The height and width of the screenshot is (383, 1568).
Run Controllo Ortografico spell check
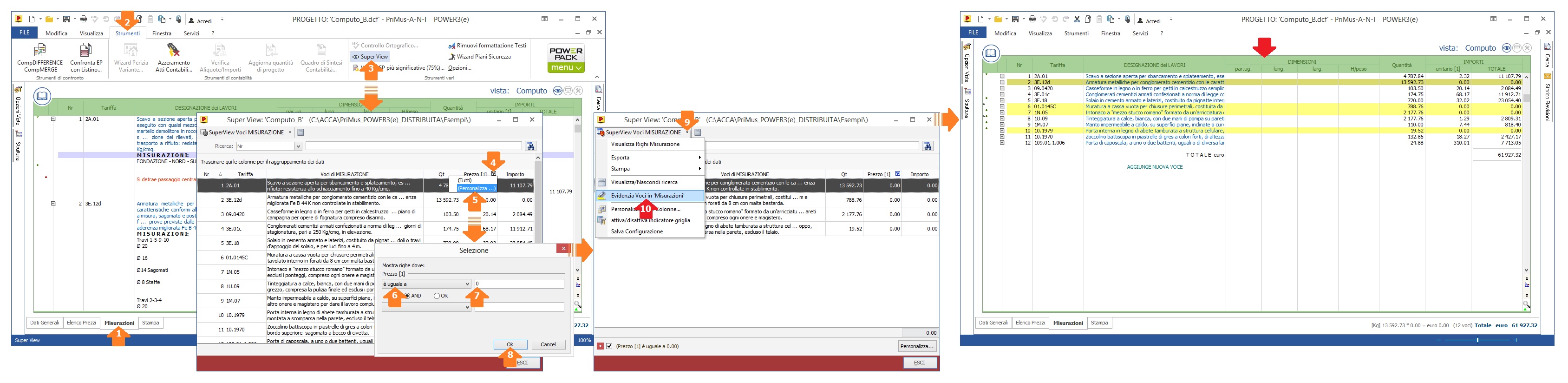385,46
